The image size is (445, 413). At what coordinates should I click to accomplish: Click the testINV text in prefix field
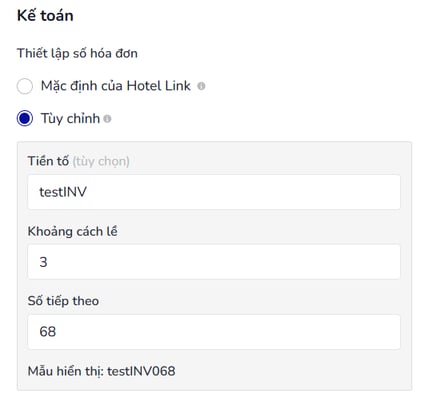click(x=63, y=192)
